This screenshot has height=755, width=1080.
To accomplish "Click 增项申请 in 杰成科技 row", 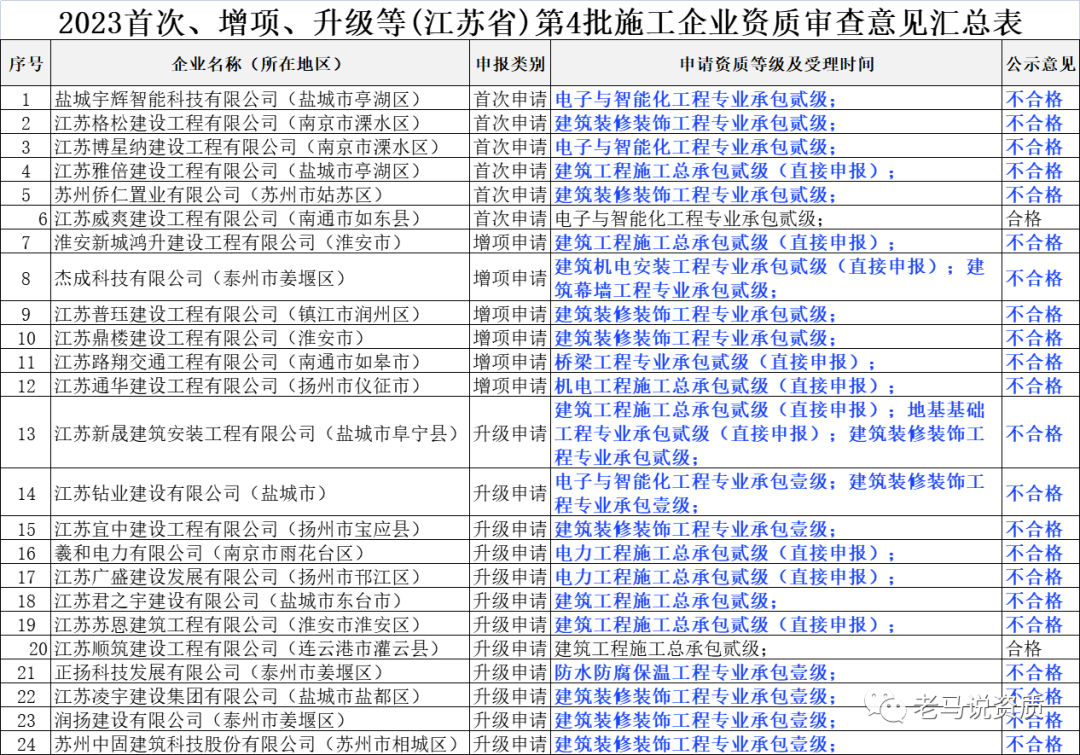I will click(x=510, y=278).
